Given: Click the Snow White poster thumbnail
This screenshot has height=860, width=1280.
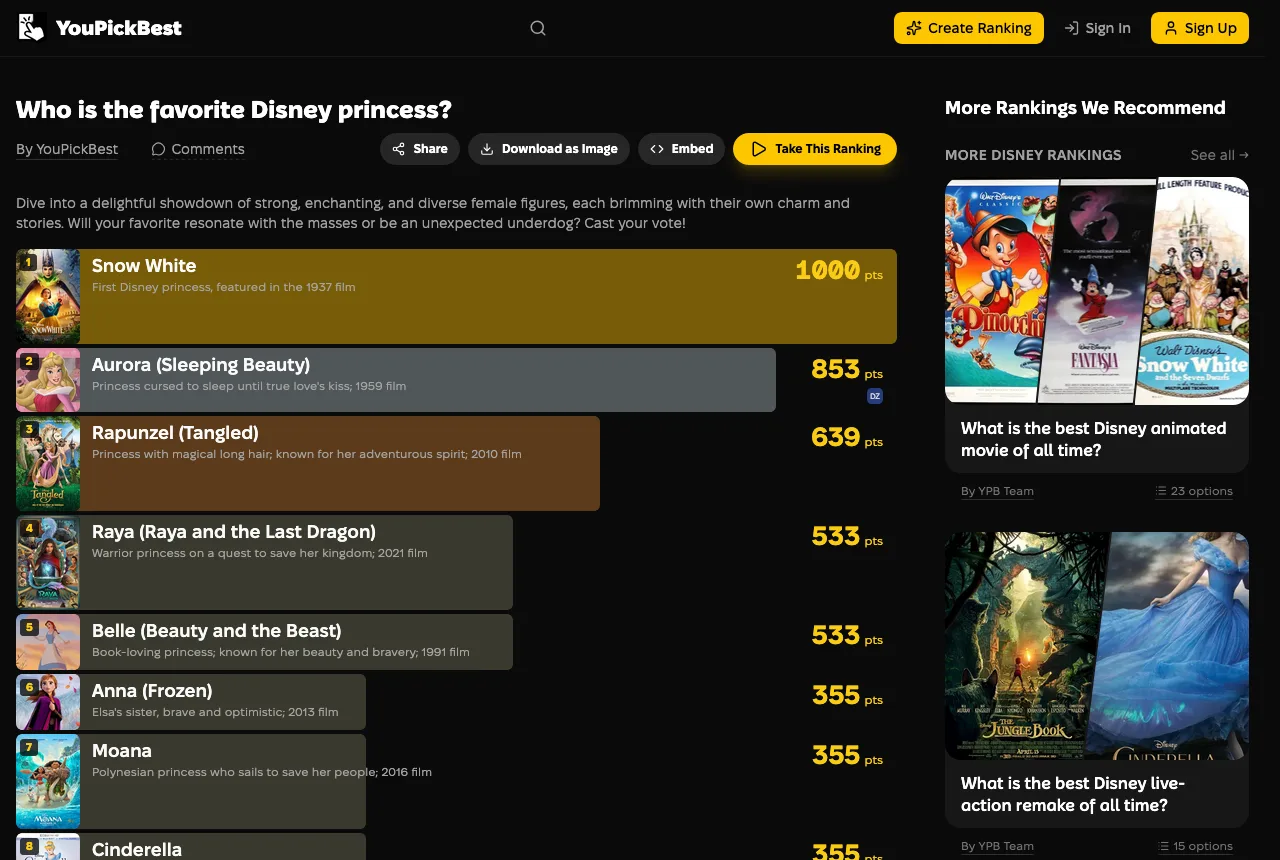Looking at the screenshot, I should point(48,296).
